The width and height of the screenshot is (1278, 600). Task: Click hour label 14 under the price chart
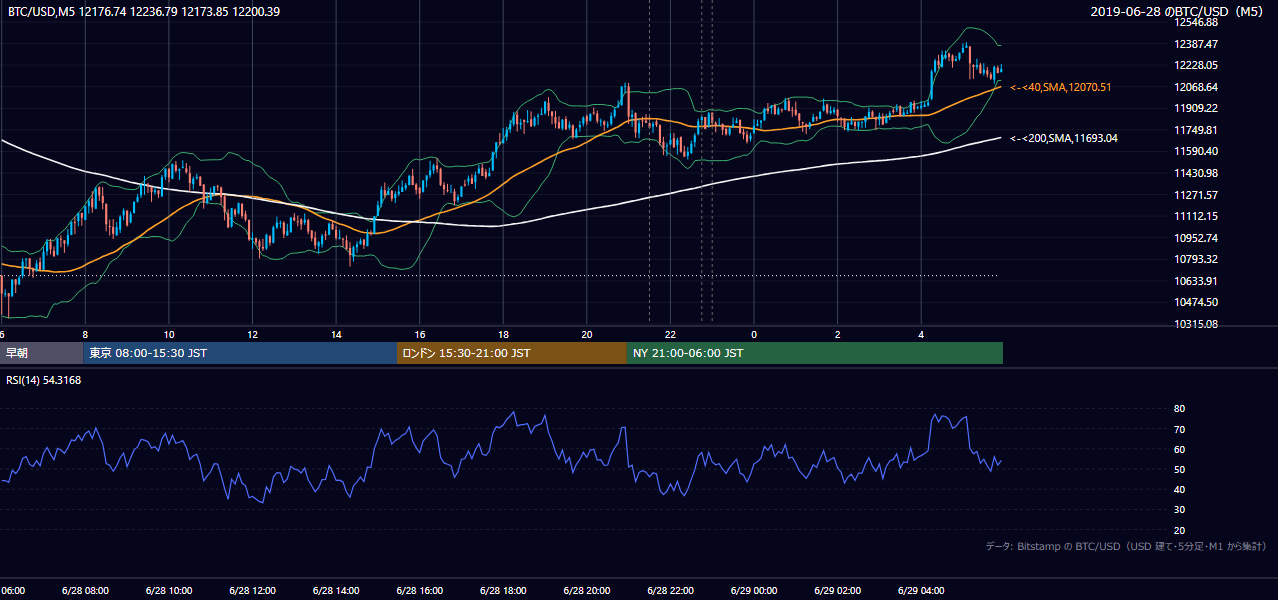tap(336, 335)
